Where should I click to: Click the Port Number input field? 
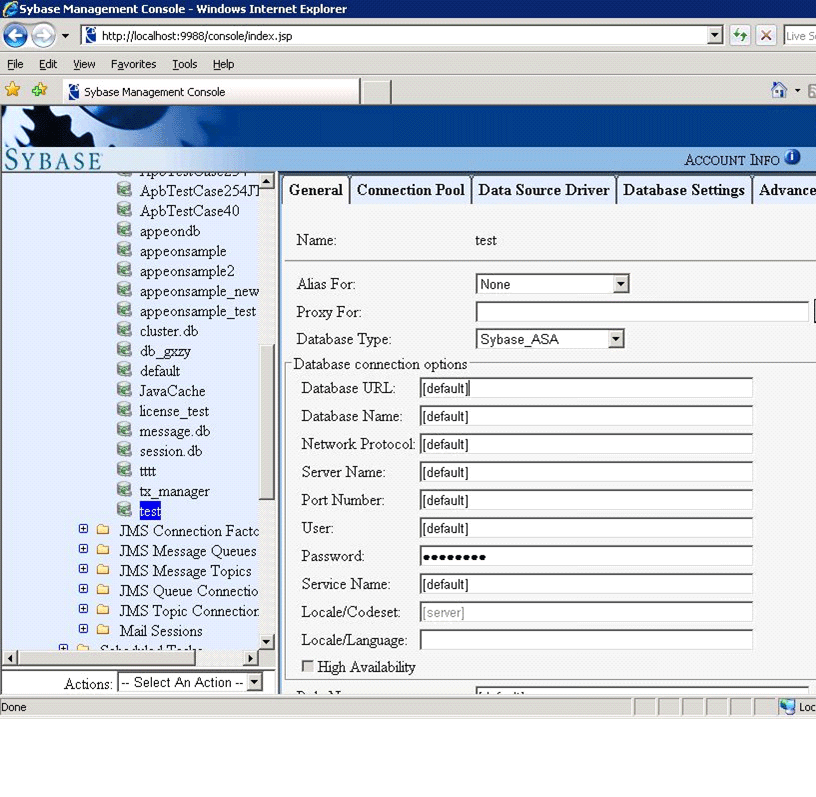pos(586,500)
